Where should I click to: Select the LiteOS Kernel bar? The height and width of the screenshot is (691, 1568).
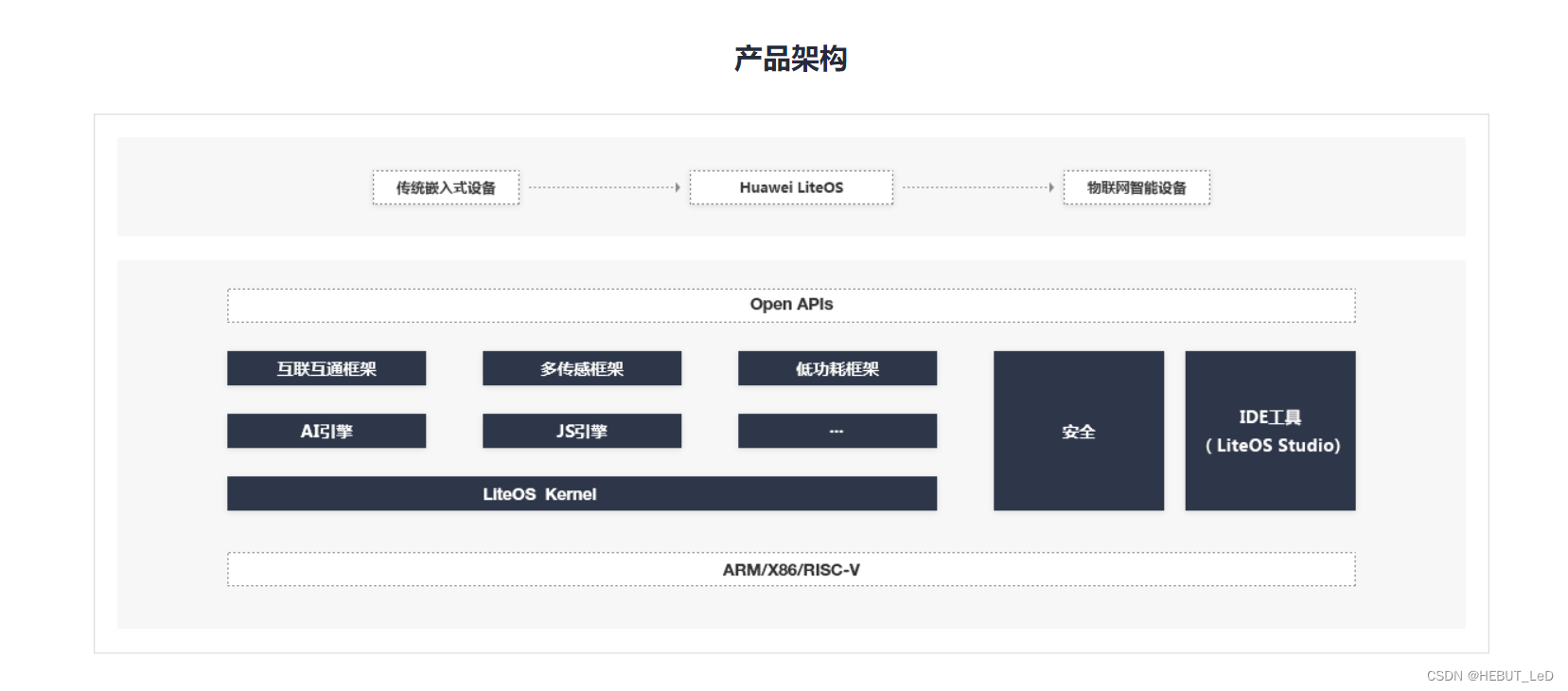[582, 493]
